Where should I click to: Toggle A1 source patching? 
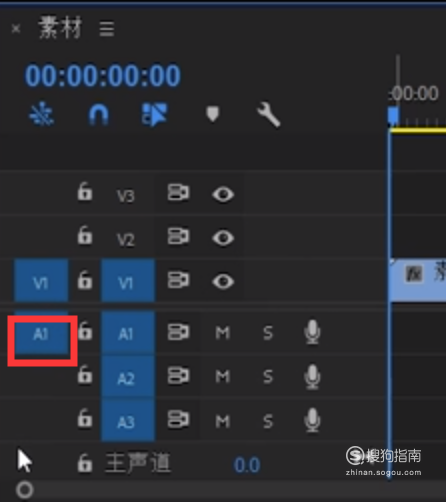pyautogui.click(x=41, y=333)
